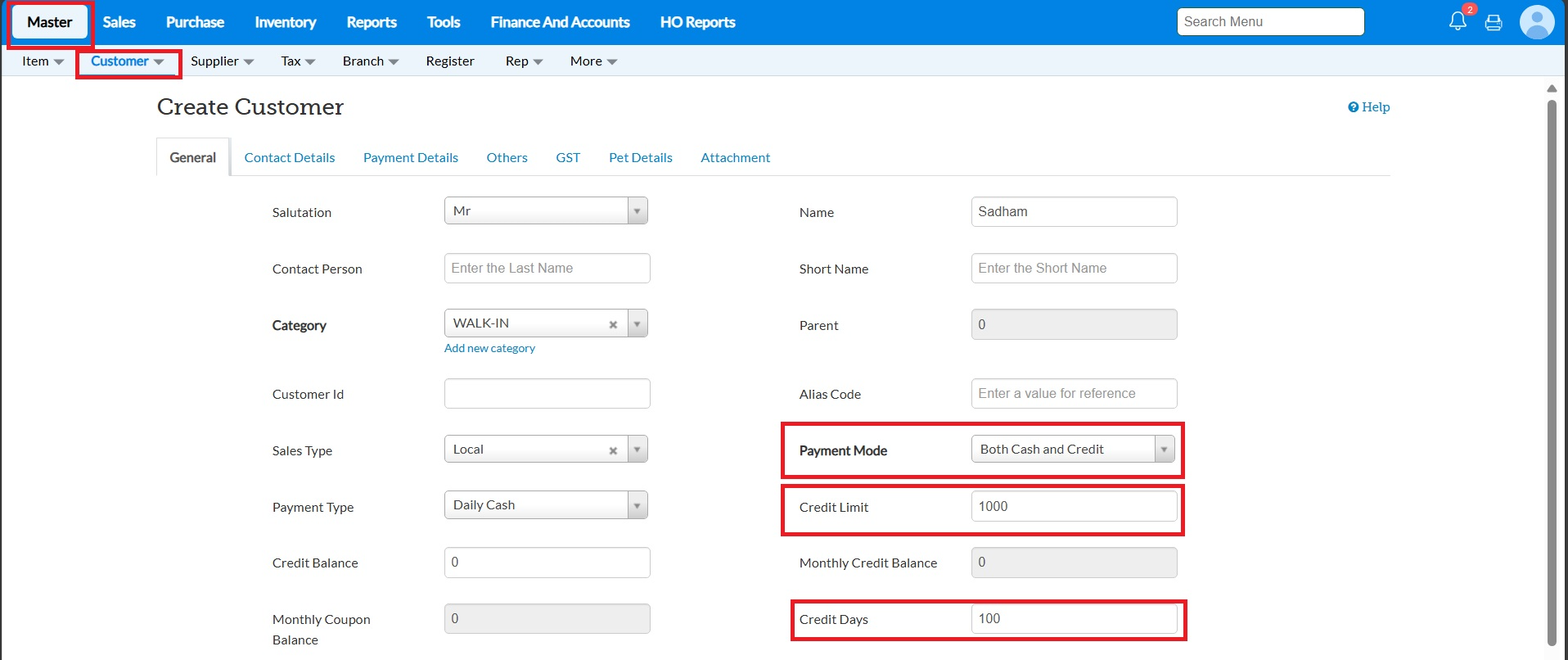
Task: Focus the Credit Limit input field
Action: (1073, 506)
